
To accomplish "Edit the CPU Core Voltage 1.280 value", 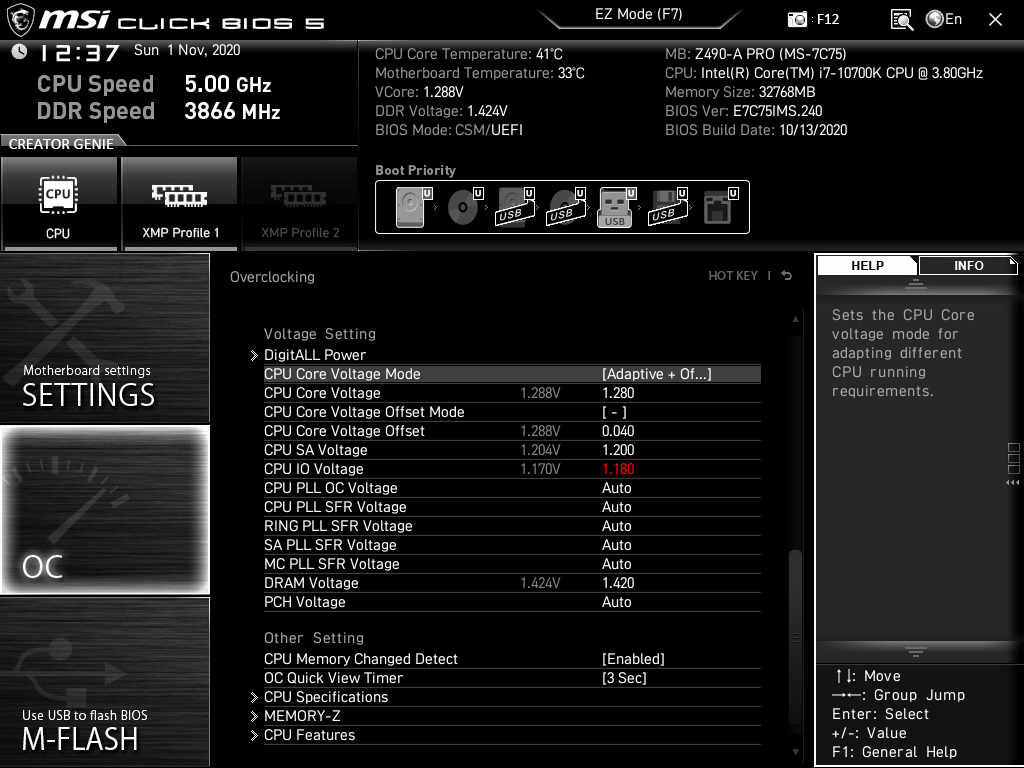I will [x=618, y=392].
